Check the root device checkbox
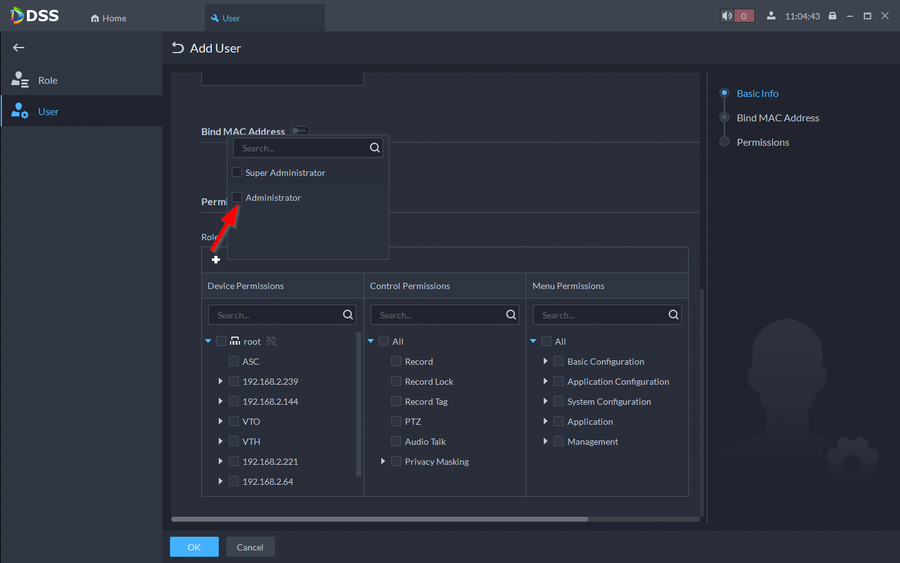The image size is (900, 563). [x=221, y=341]
